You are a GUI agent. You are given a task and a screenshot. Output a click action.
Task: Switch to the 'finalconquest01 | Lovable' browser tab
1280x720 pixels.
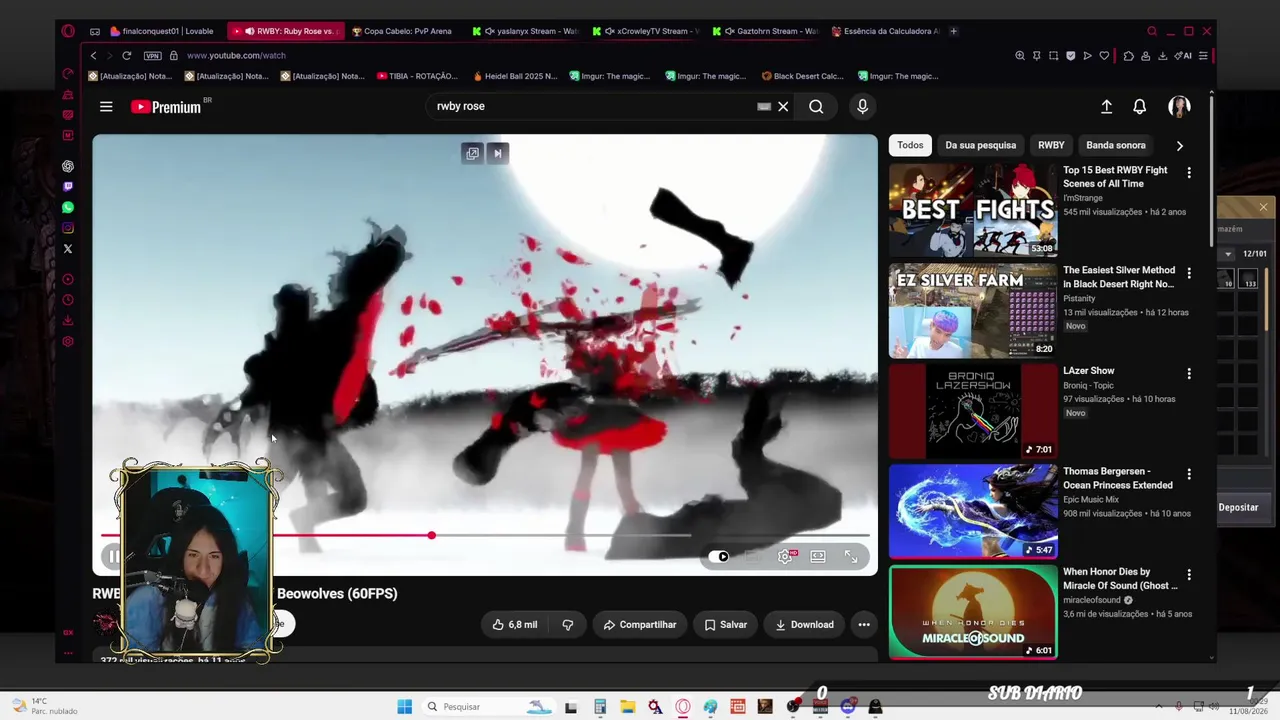coord(162,31)
